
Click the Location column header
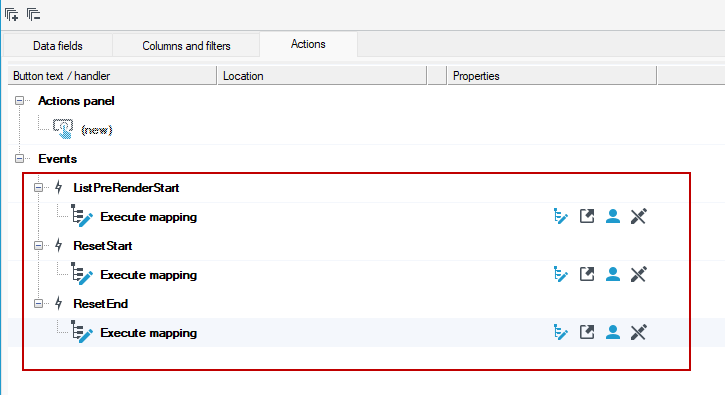[x=322, y=76]
